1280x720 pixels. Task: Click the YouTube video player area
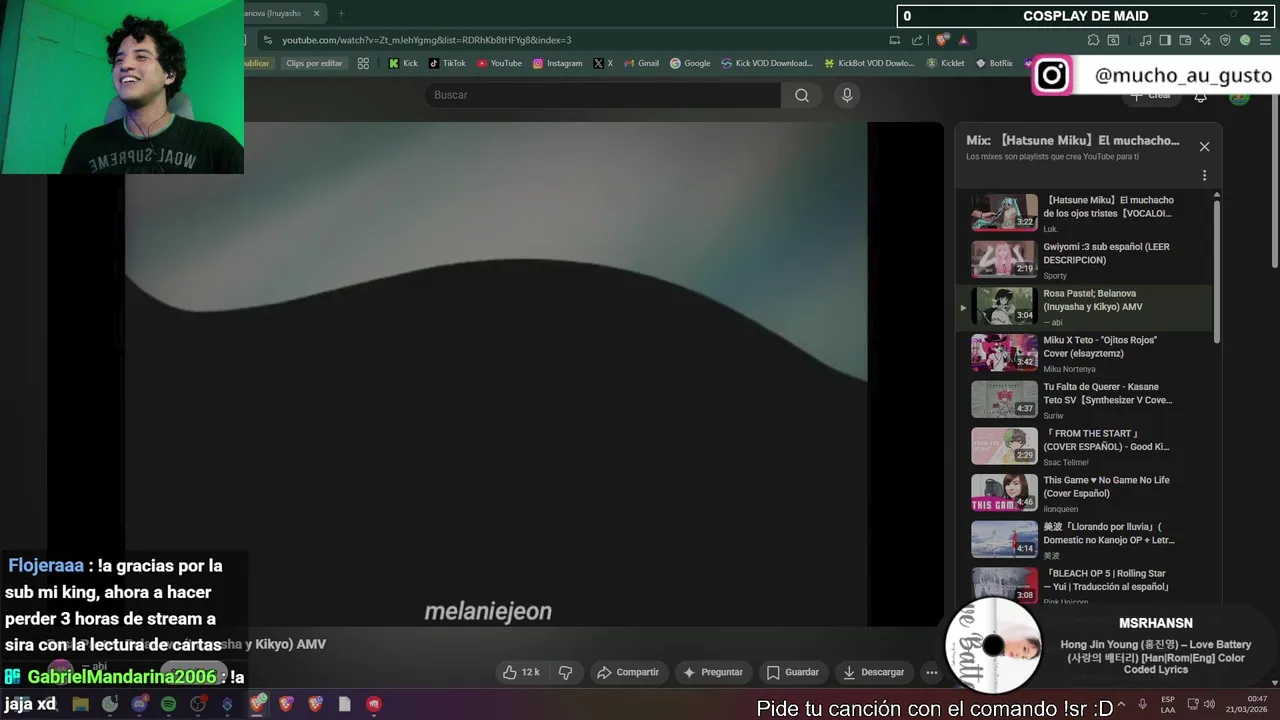[495, 374]
